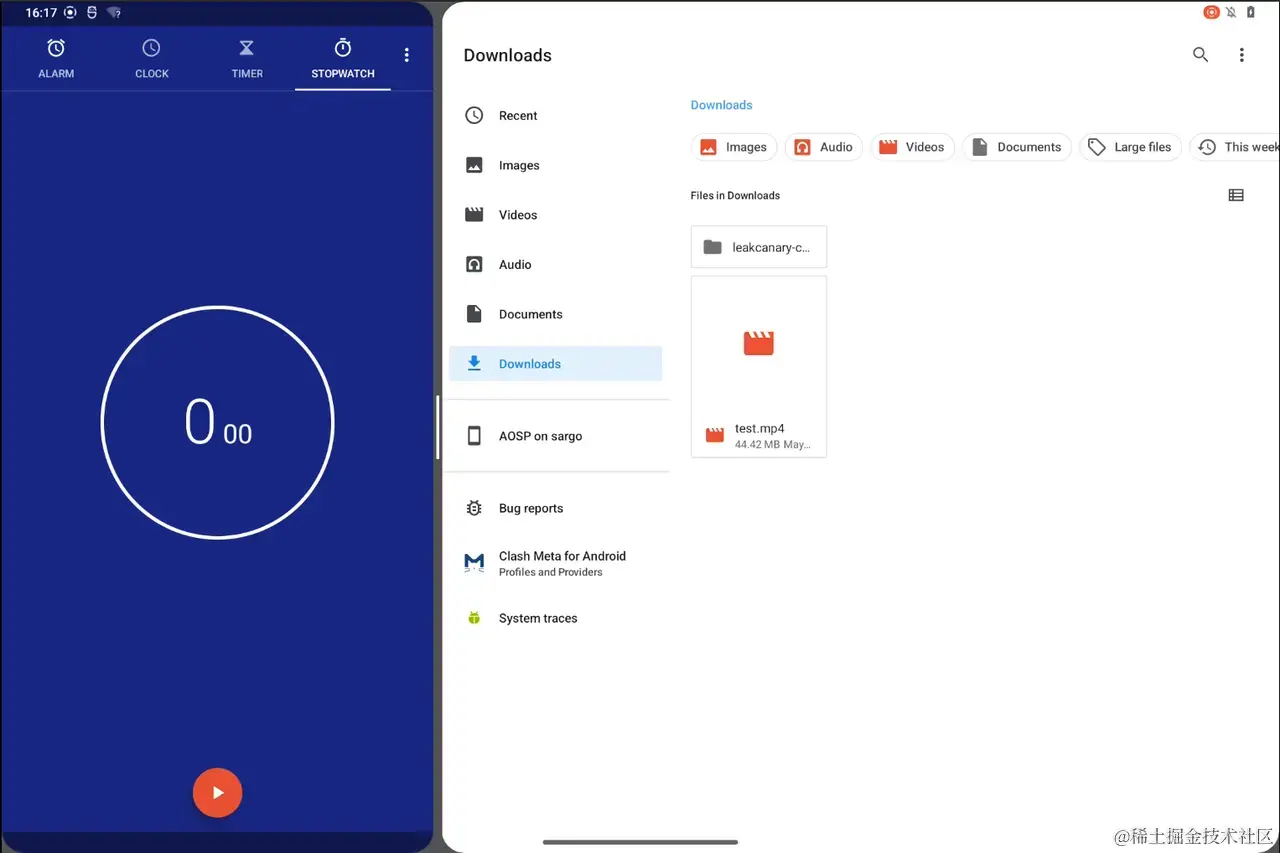Image resolution: width=1280 pixels, height=853 pixels.
Task: Switch to the Clock tab
Action: pyautogui.click(x=152, y=59)
